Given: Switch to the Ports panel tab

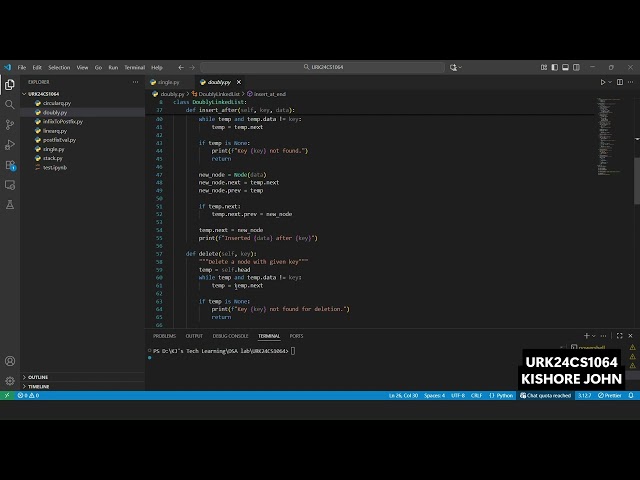Looking at the screenshot, I should click(296, 336).
